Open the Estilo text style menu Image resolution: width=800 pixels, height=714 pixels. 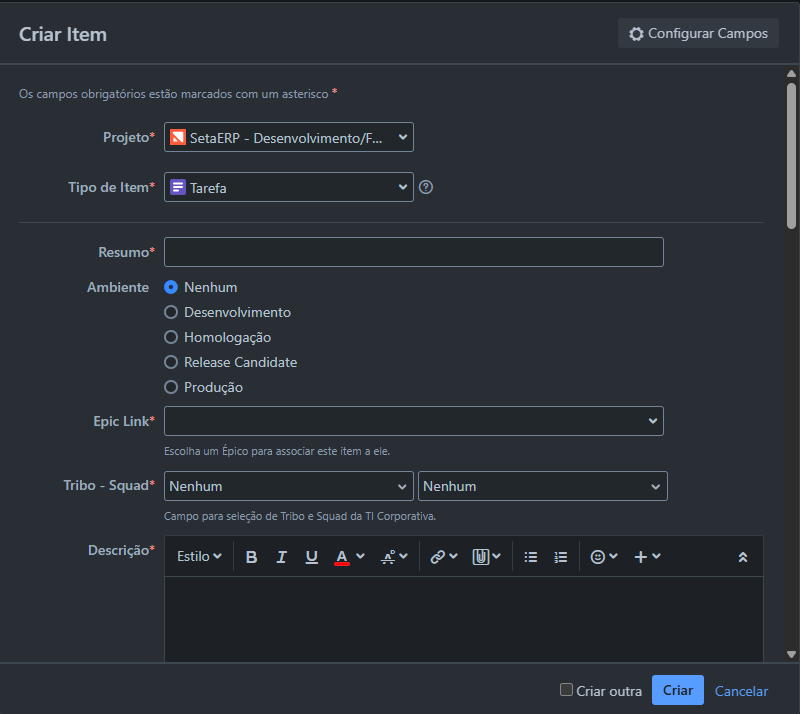199,557
